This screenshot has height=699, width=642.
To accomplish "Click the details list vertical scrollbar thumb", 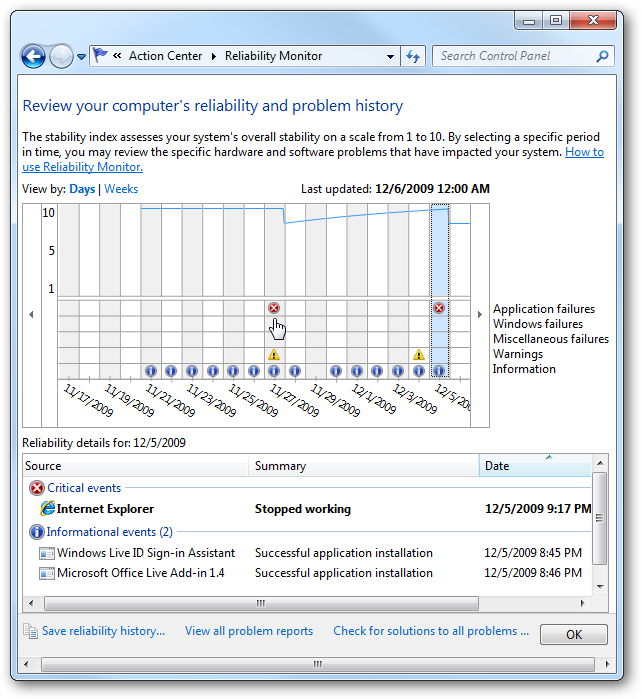I will [600, 518].
